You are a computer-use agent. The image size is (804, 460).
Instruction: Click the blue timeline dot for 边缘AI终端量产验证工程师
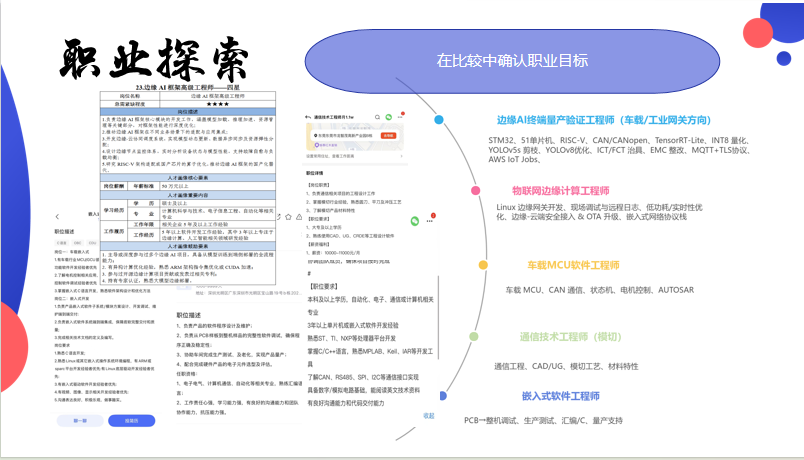(x=439, y=118)
